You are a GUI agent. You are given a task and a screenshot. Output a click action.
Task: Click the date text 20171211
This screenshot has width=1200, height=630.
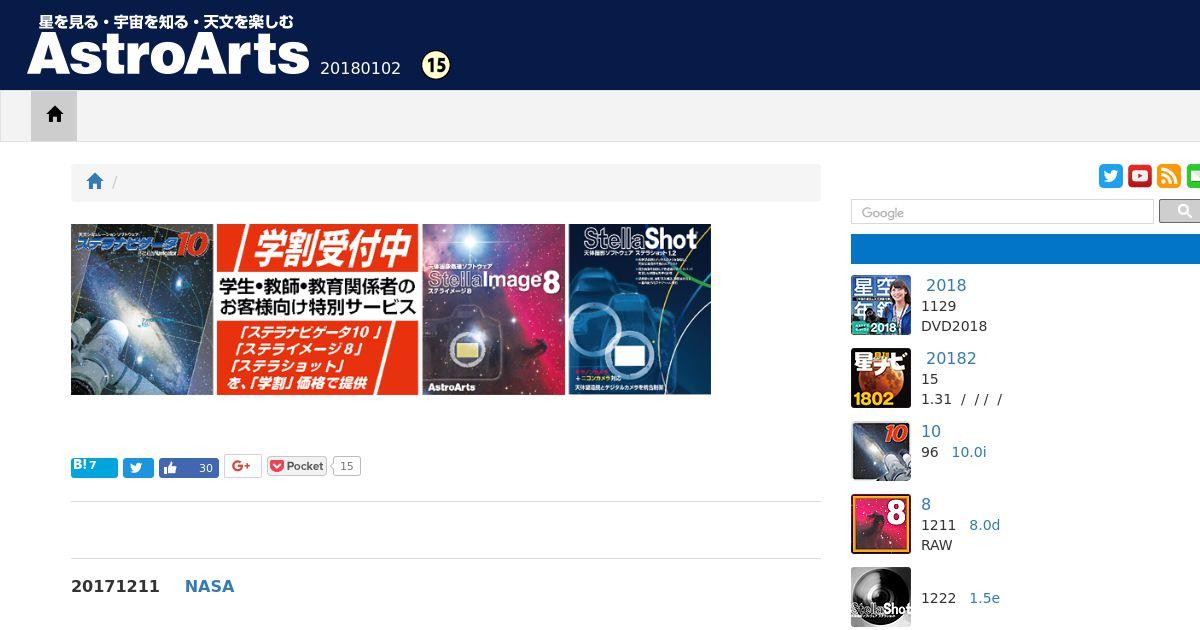point(115,586)
